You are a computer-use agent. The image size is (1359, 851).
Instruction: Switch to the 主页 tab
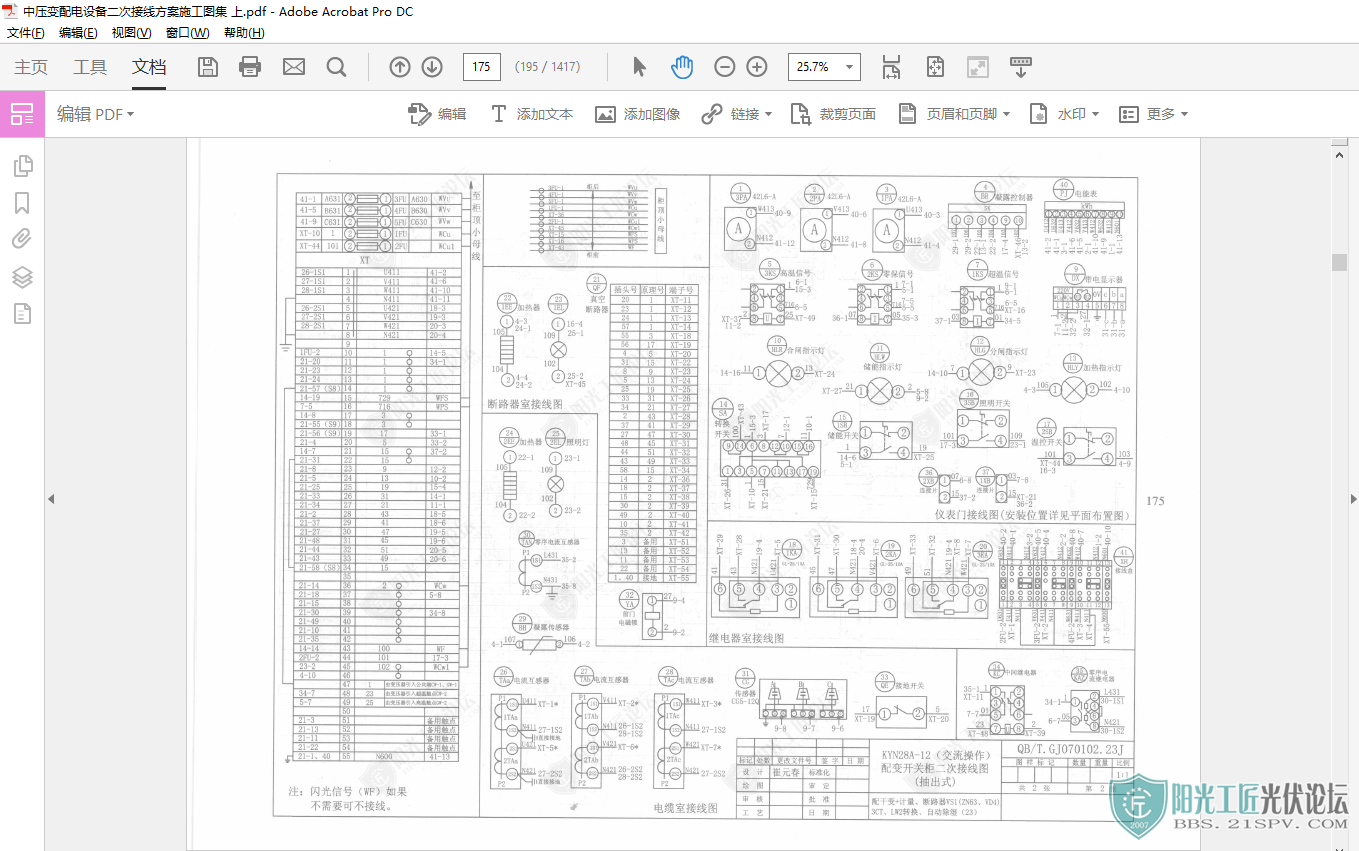[31, 67]
